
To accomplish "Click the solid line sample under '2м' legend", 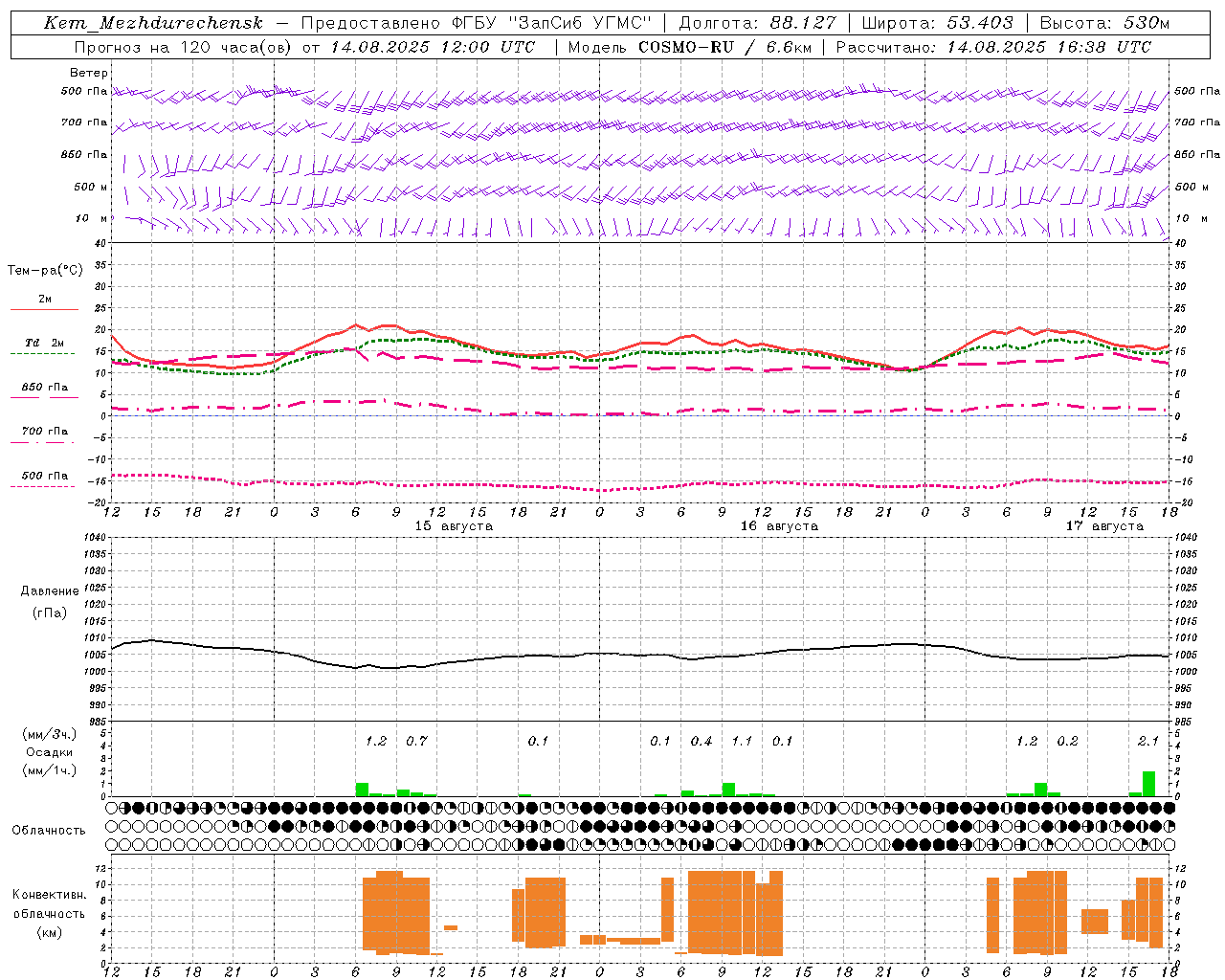I will click(45, 309).
